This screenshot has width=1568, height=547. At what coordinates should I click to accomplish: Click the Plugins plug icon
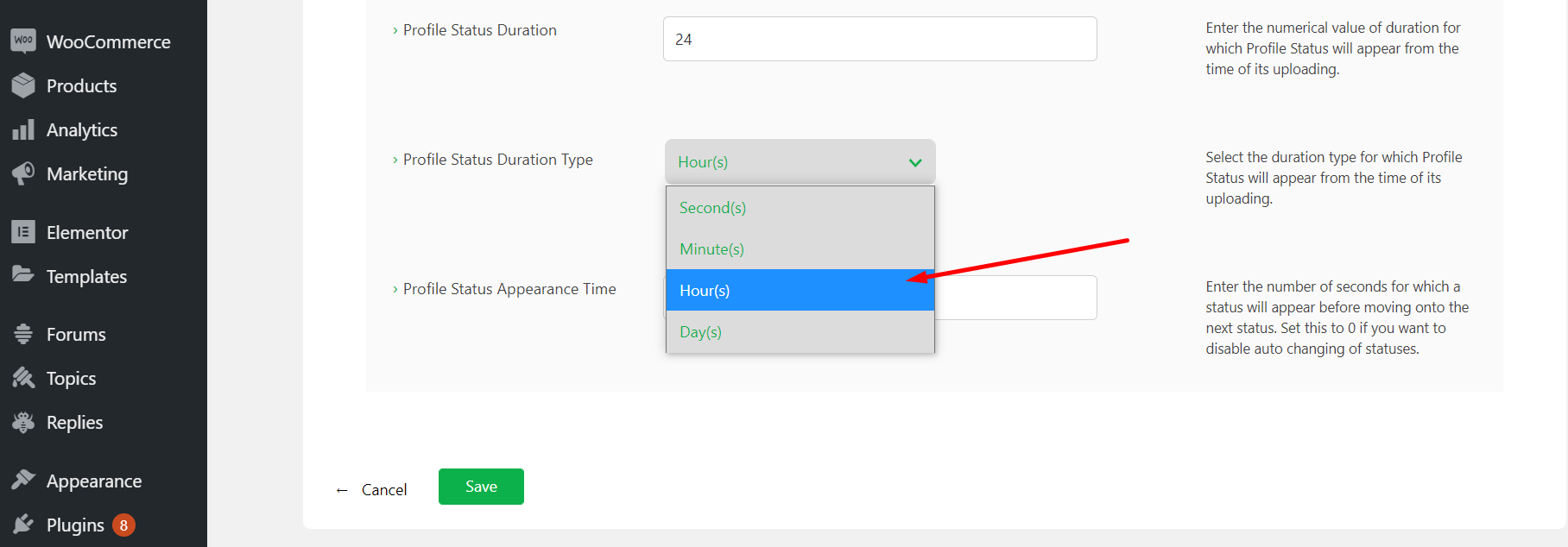click(23, 525)
